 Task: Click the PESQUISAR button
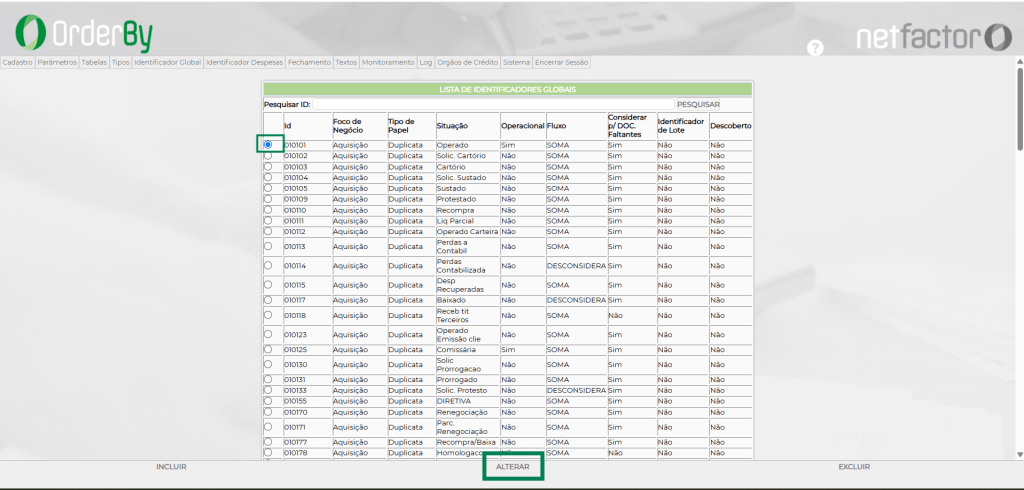tap(698, 105)
